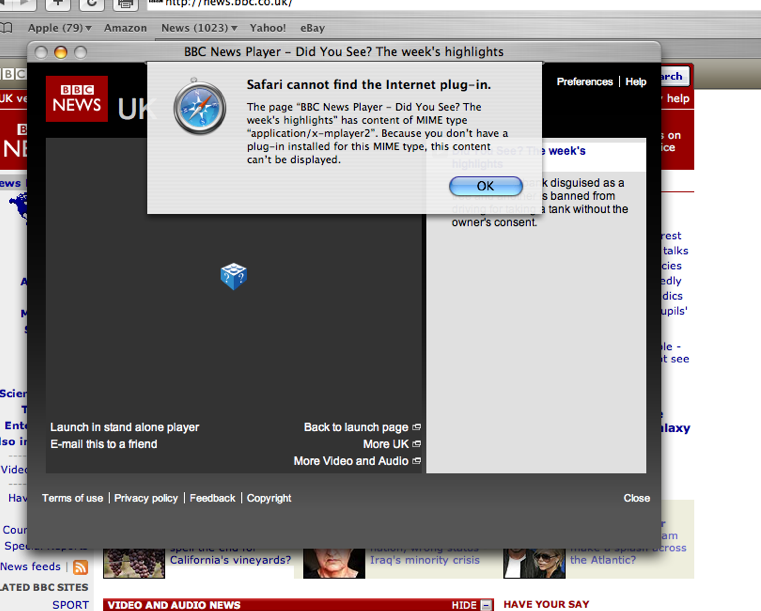
Task: Click the VIDEO AND AUDIO NEWS heading
Action: [x=174, y=605]
